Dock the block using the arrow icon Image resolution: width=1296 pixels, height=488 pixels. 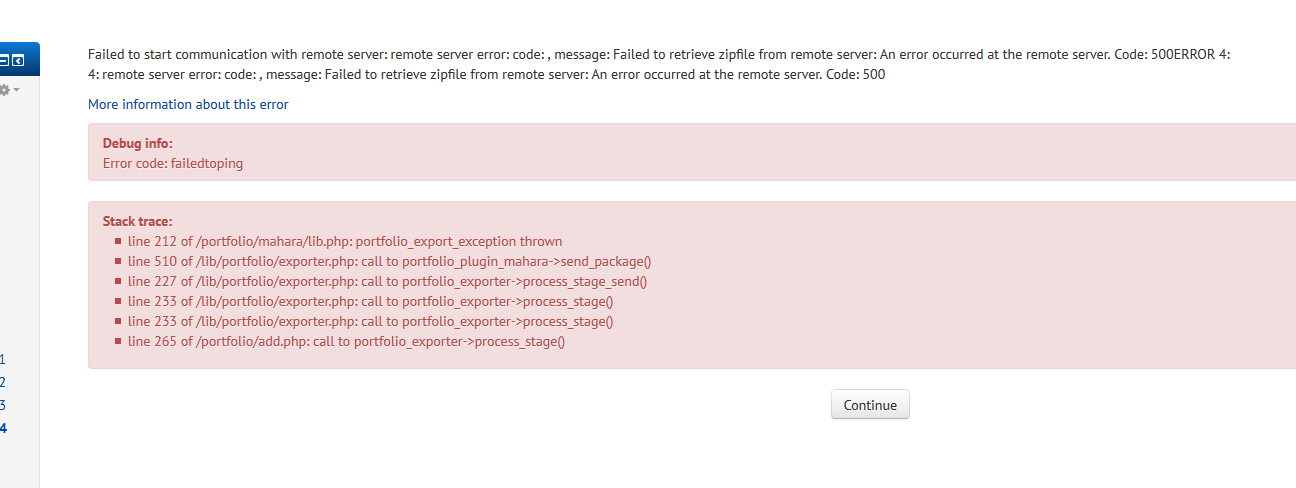pos(17,60)
